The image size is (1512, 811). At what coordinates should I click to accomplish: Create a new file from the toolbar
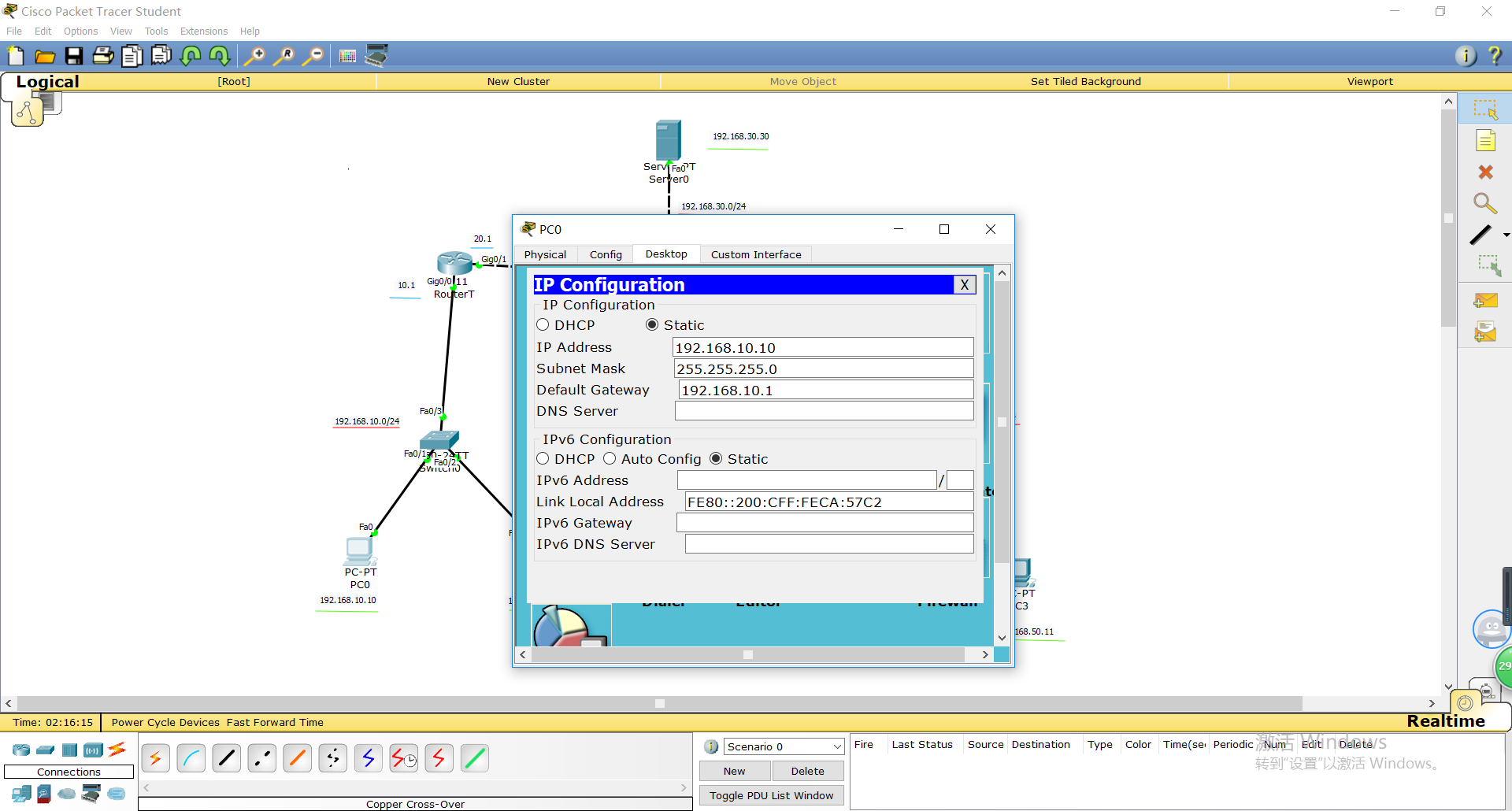coord(16,56)
